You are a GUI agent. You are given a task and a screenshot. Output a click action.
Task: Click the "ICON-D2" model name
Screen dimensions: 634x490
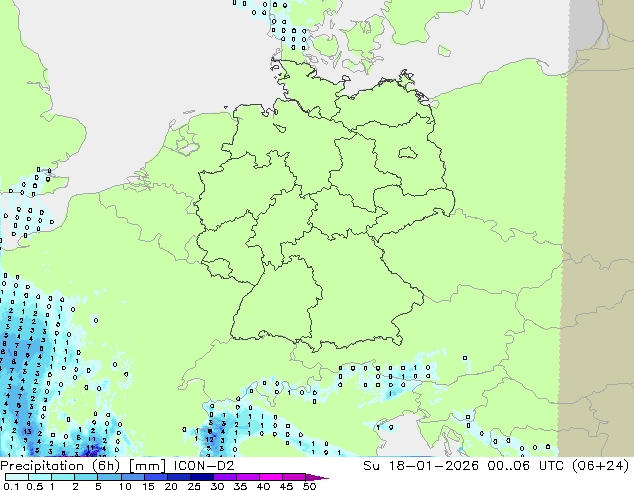pos(204,465)
